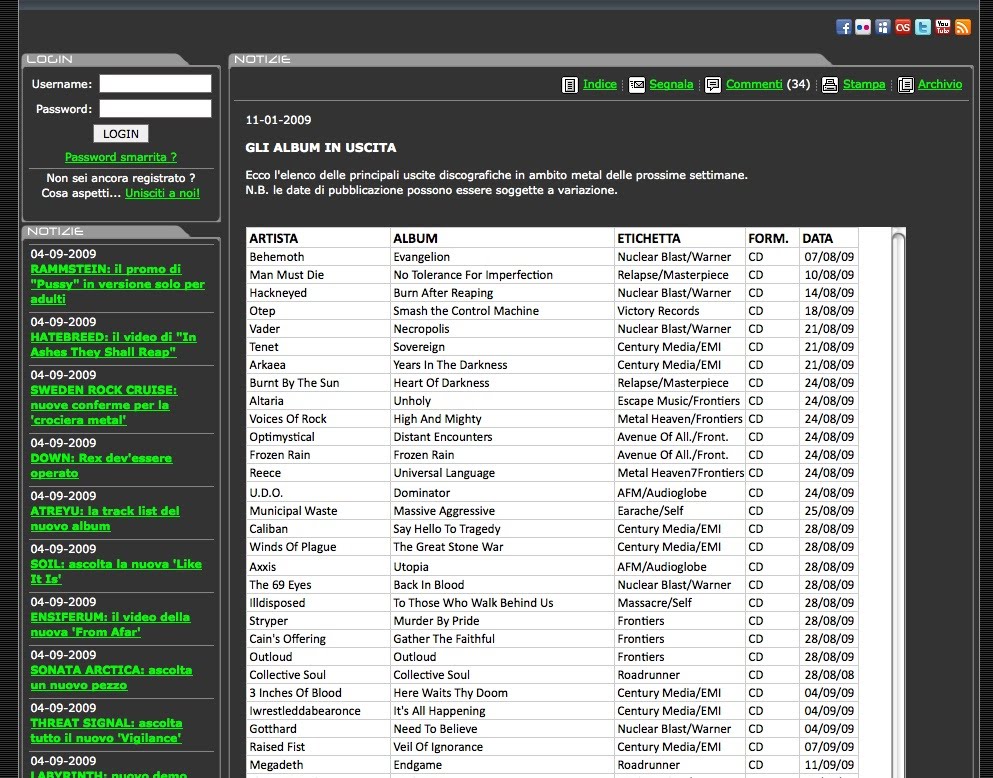Viewport: 993px width, 778px height.
Task: Select the 'U.D.O.' artist cell
Action: tap(318, 493)
